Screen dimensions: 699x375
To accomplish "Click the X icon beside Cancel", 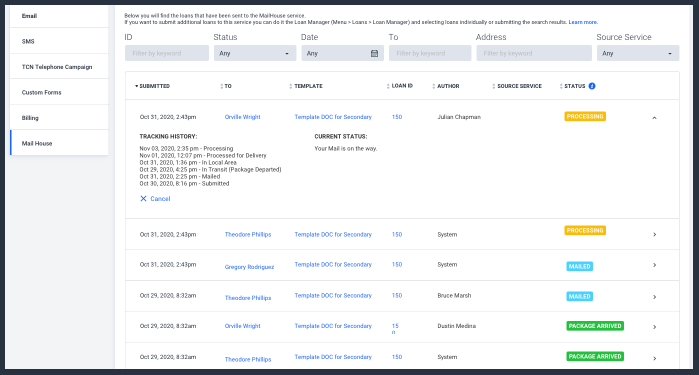I will click(143, 198).
